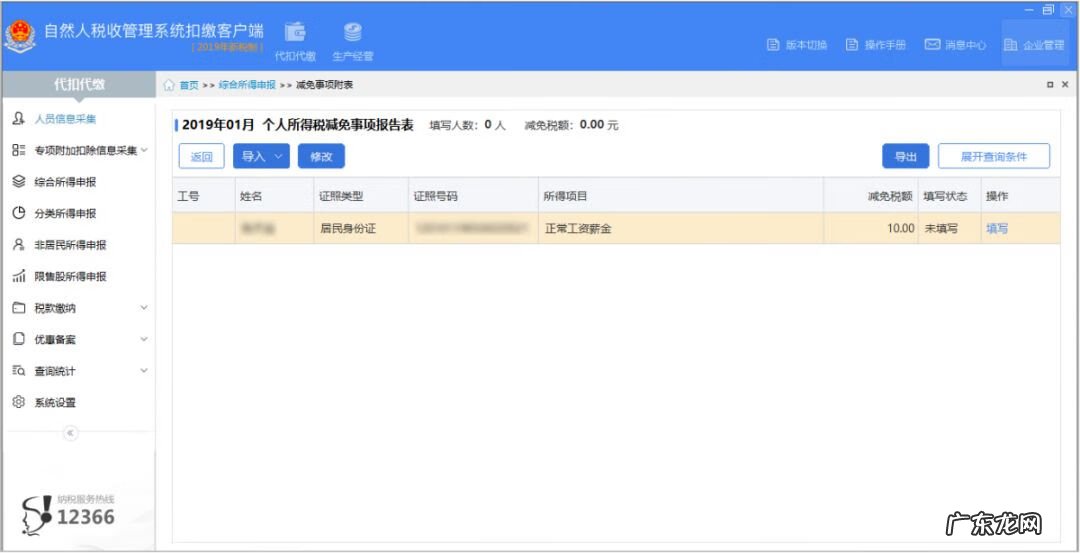Screen dimensions: 1080x553
Task: Open 非居民所得申报 menu item
Action: click(70, 245)
